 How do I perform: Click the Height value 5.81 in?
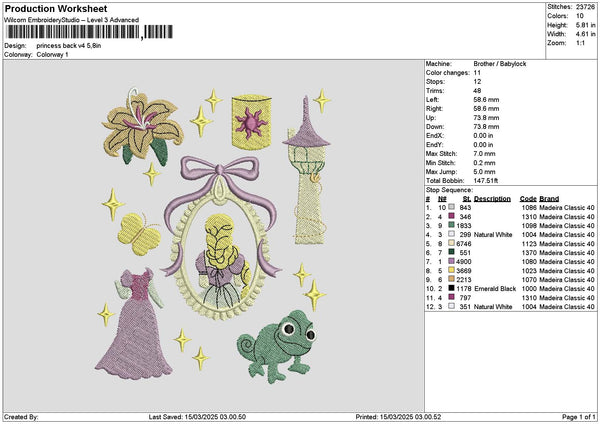(x=585, y=25)
